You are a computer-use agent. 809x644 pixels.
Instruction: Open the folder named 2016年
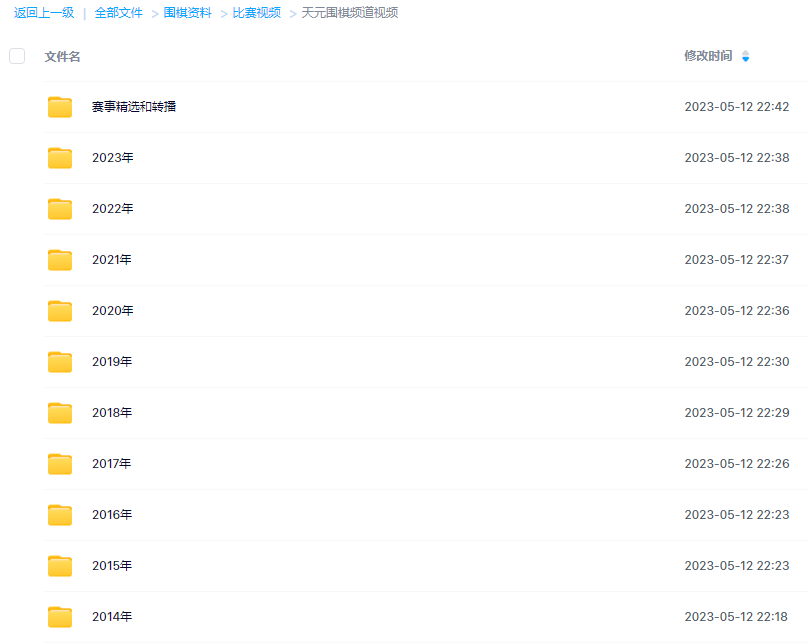(x=112, y=515)
